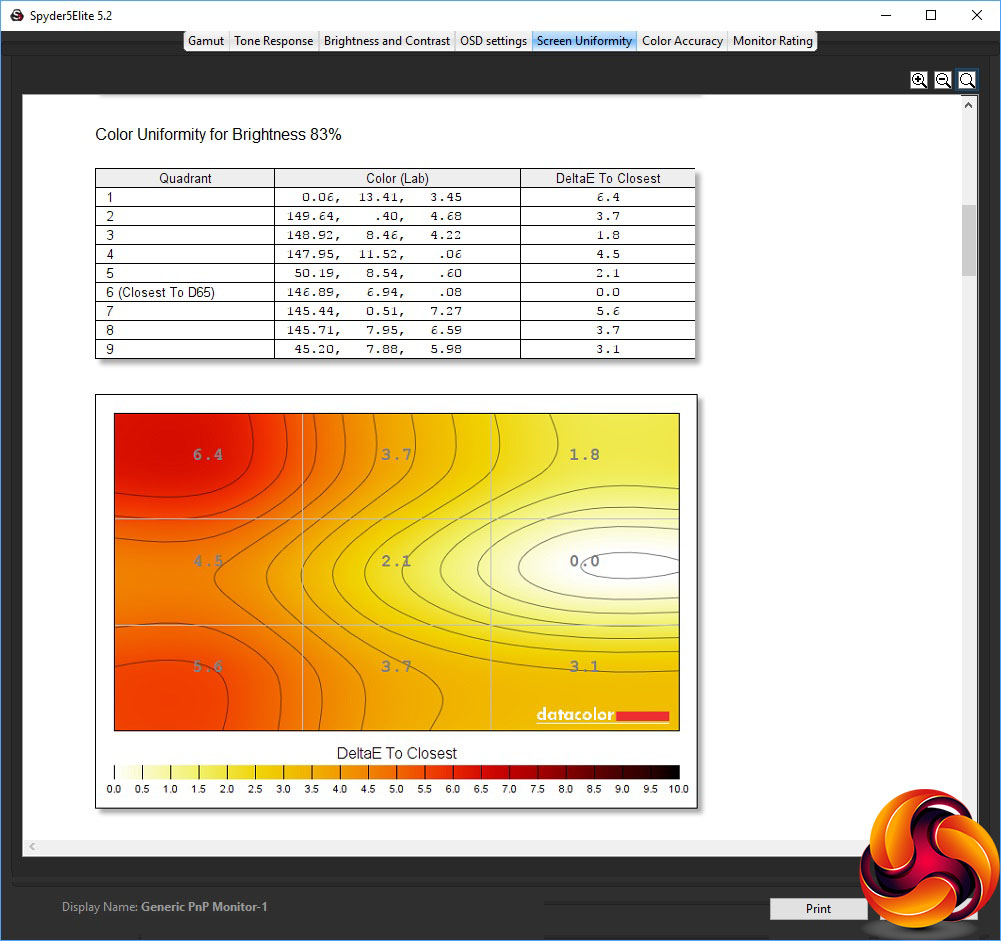Image resolution: width=1001 pixels, height=941 pixels.
Task: Go to the OSD settings tab
Action: pos(493,41)
